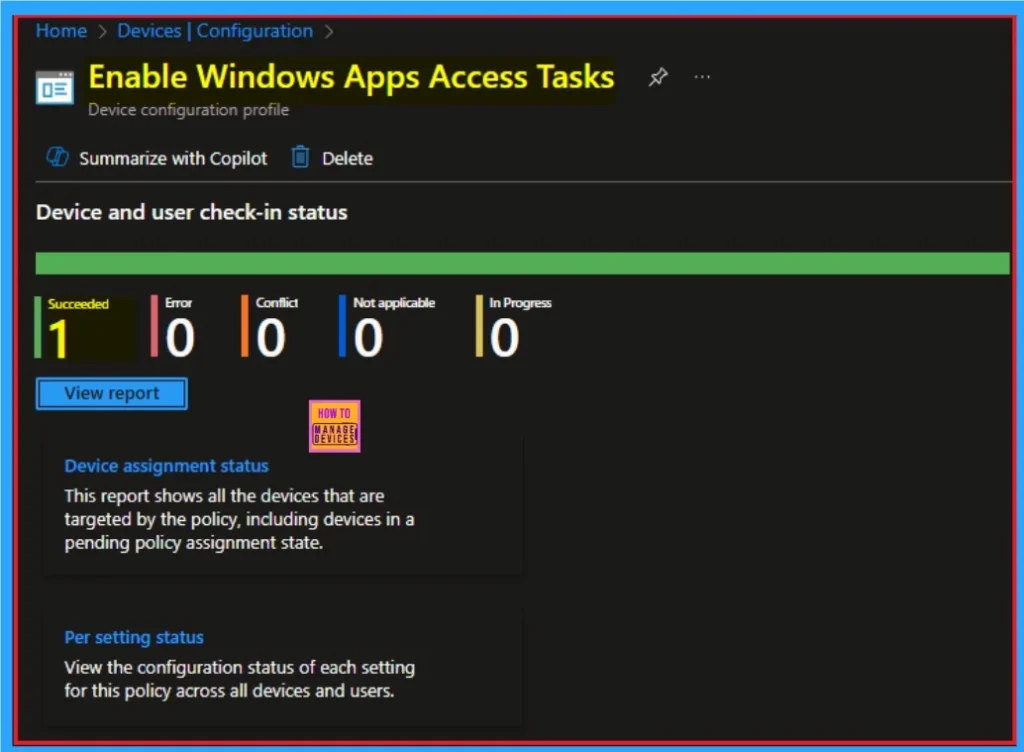Screen dimensions: 1024x752
Task: Open the more options ellipsis menu
Action: [703, 78]
